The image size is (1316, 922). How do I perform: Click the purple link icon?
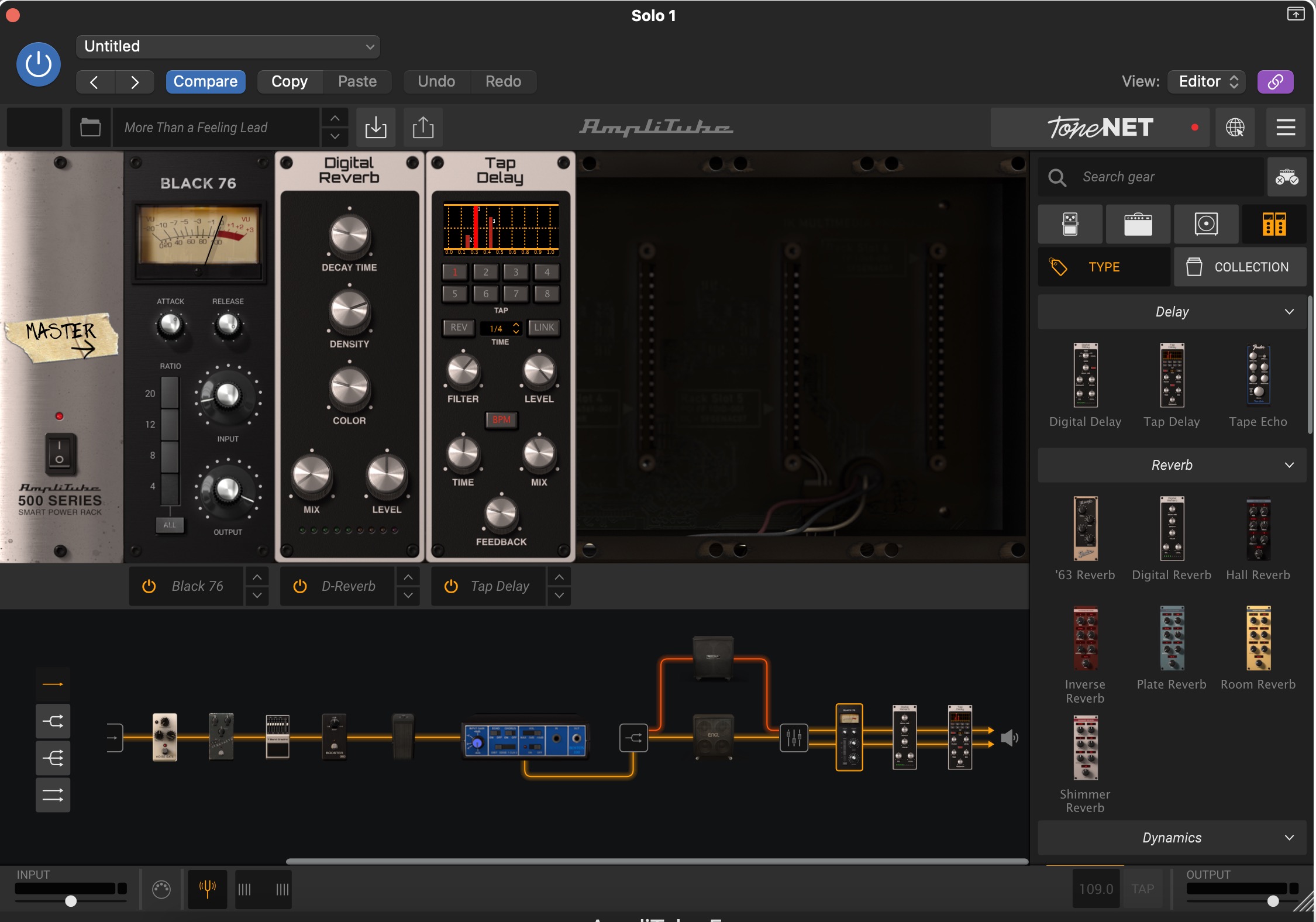(1275, 82)
